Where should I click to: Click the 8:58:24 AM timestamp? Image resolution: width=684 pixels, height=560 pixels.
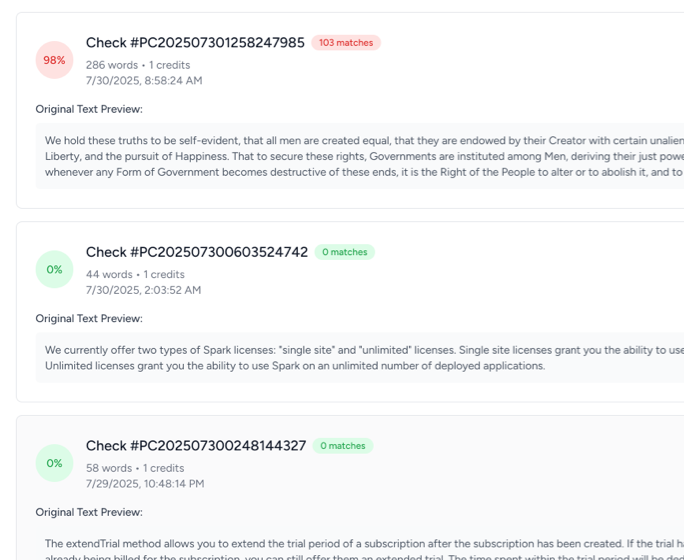pos(144,81)
